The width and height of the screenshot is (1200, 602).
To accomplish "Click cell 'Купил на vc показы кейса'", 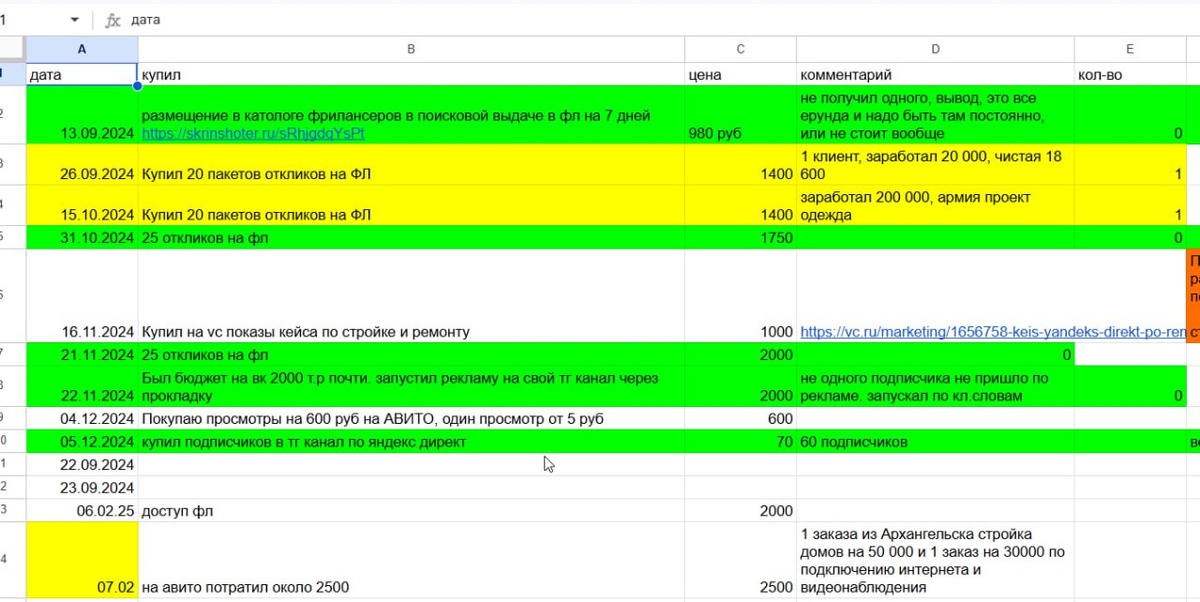I will pos(411,296).
